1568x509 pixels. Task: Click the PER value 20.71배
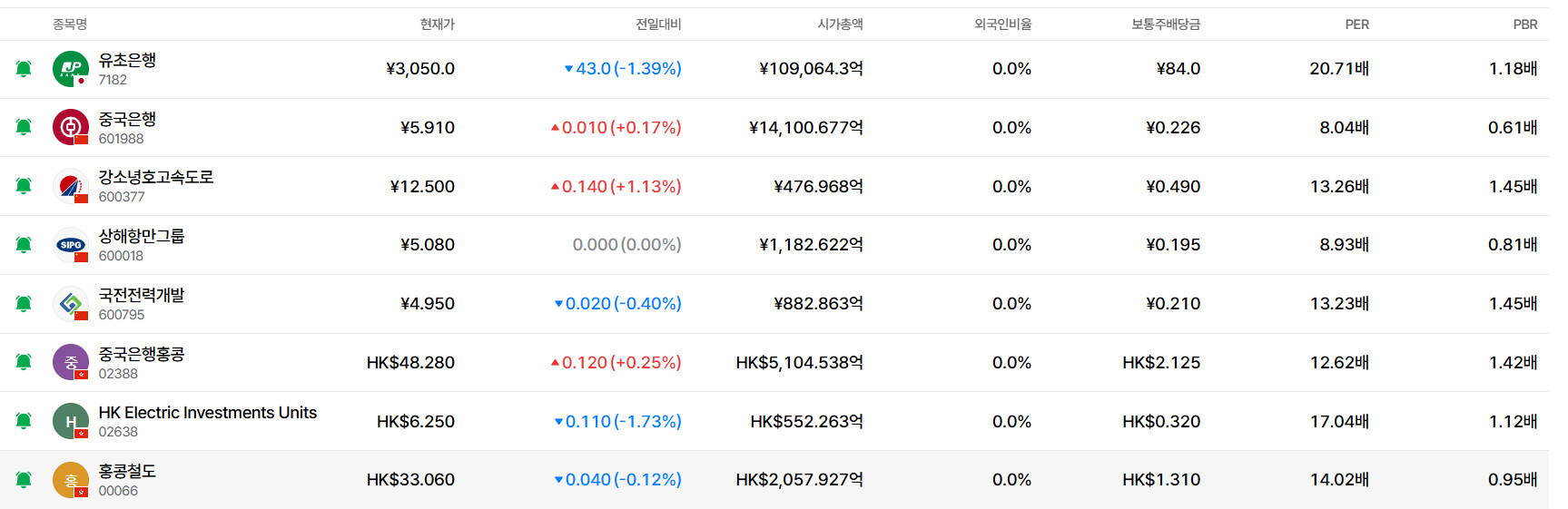click(1339, 69)
